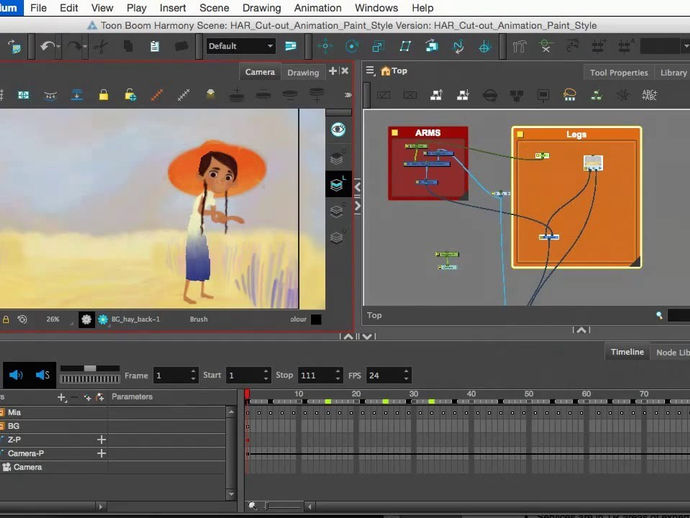Add a layer with timeline plus button
Screen dimensions: 690x518
(x=61, y=397)
